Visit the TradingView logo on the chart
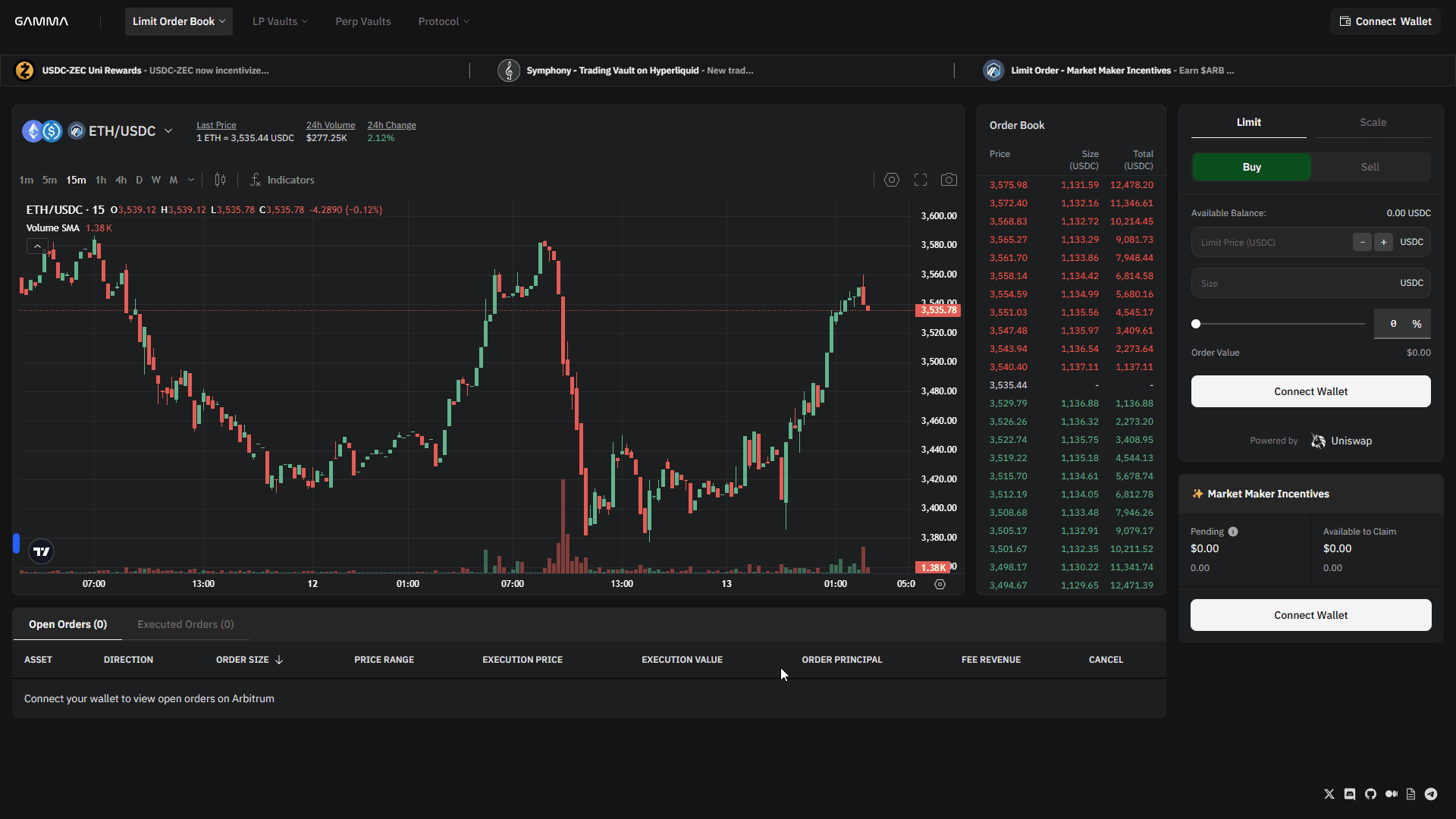Viewport: 1456px width, 819px height. (41, 551)
